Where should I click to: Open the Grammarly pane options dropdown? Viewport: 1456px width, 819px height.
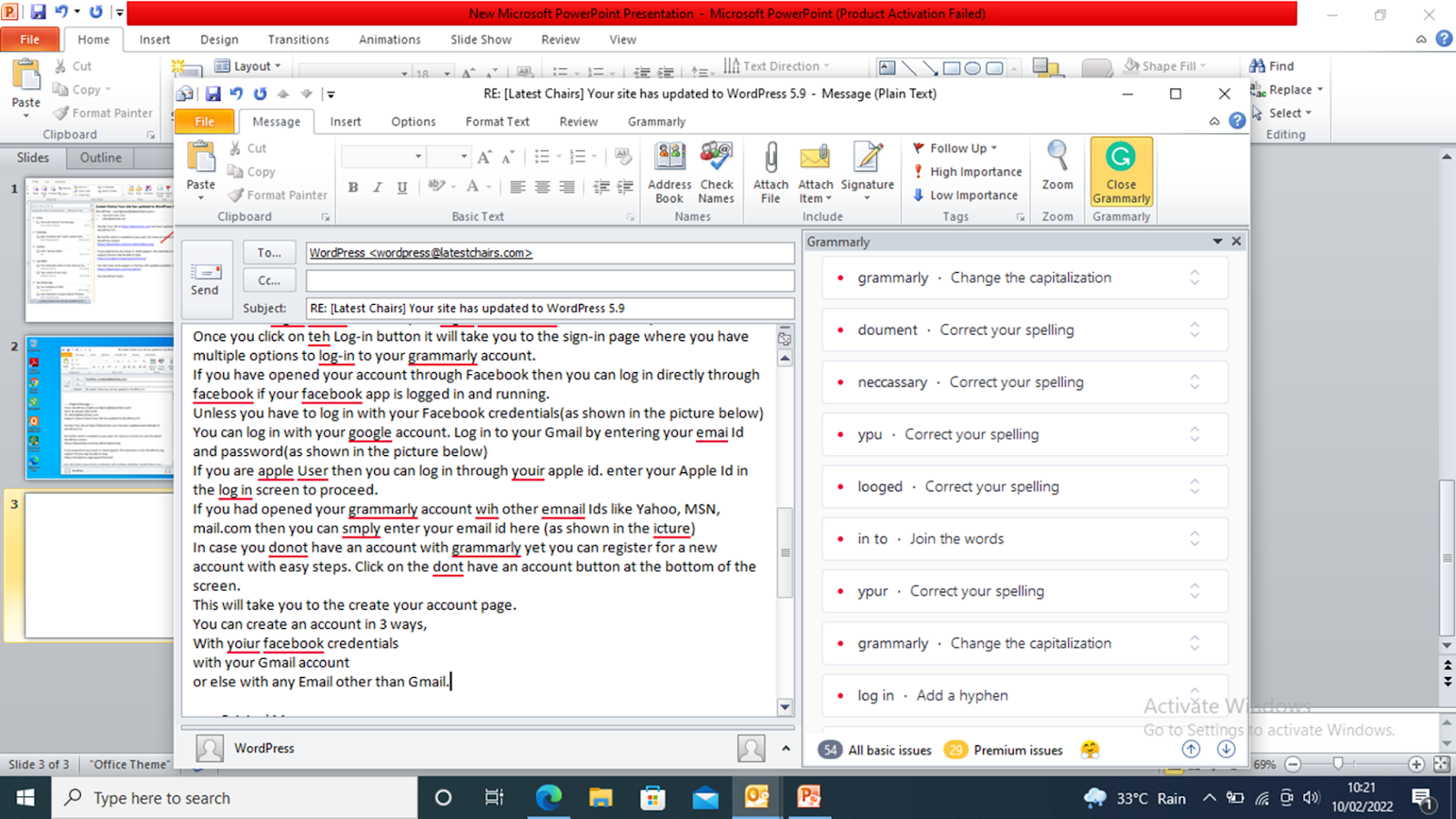coord(1218,241)
